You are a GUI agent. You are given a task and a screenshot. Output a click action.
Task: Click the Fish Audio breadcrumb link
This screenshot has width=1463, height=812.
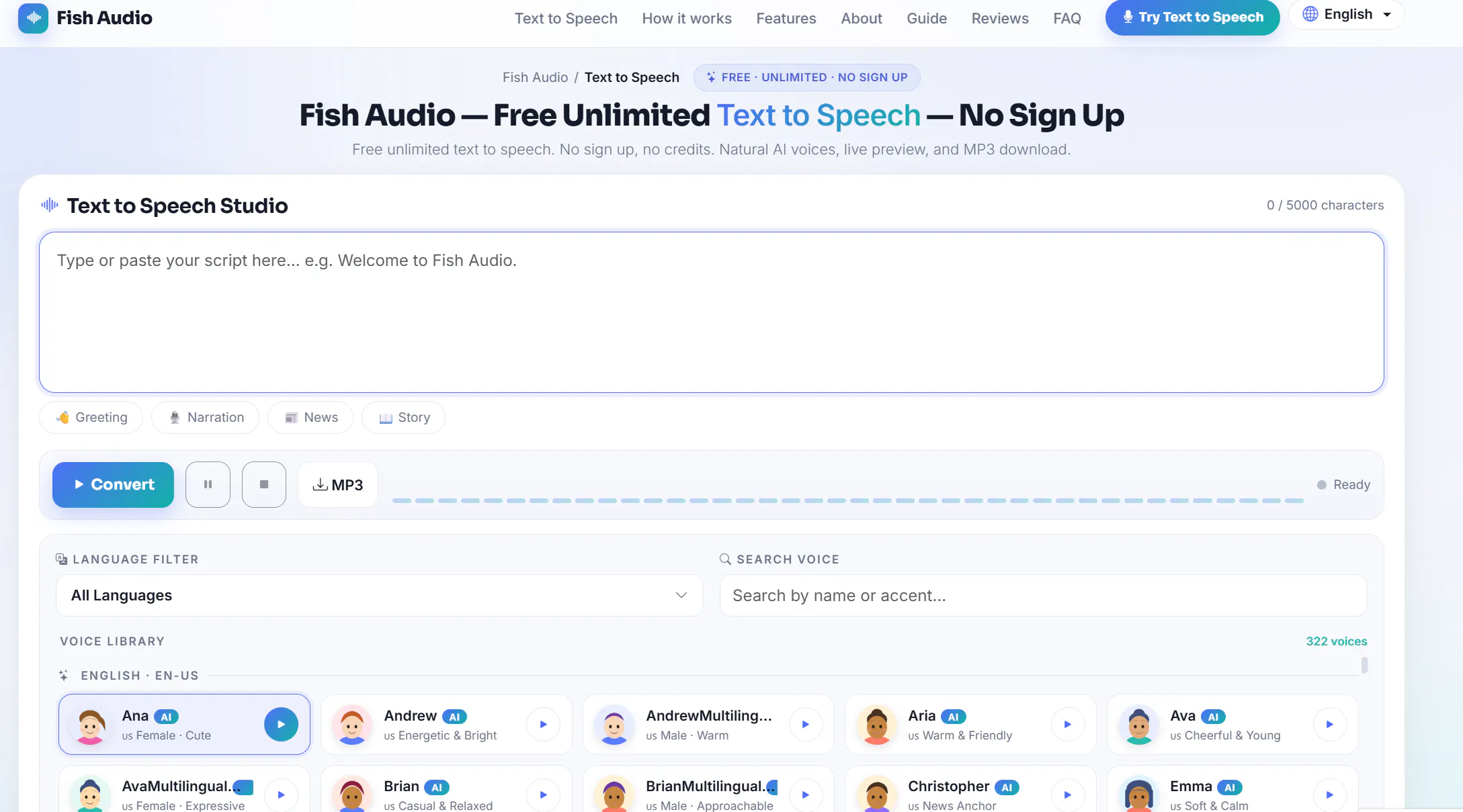pos(535,77)
